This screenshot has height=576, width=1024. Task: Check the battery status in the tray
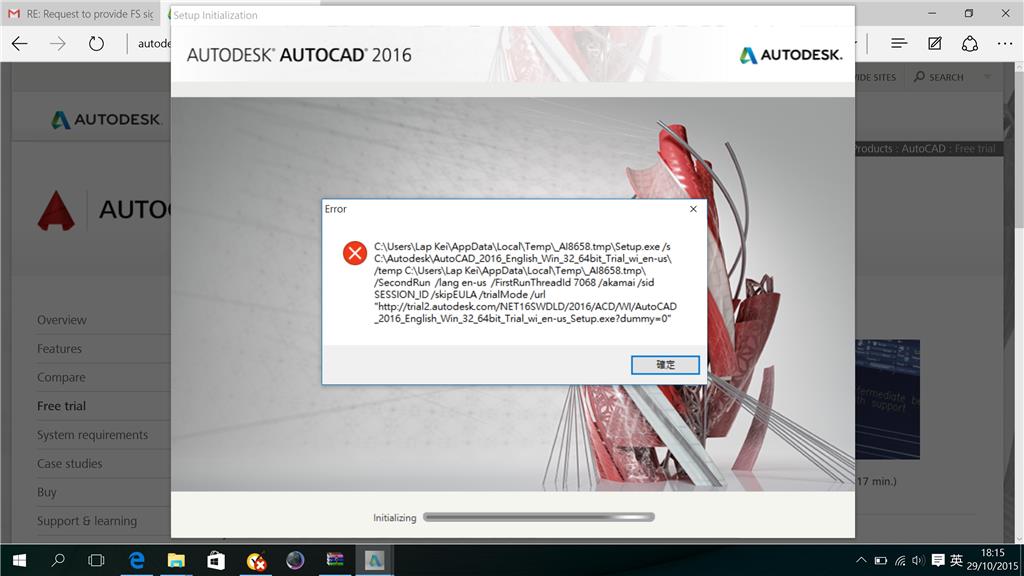tap(880, 560)
